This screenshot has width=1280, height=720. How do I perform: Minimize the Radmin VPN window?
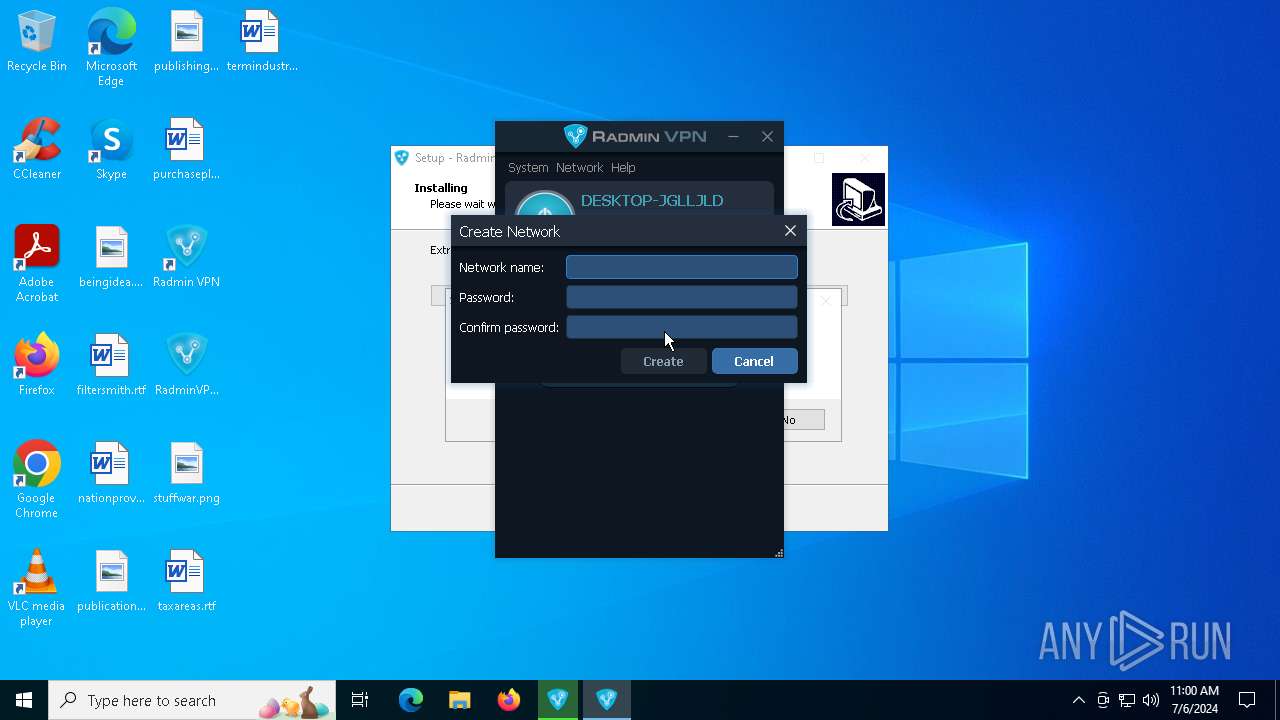(733, 136)
